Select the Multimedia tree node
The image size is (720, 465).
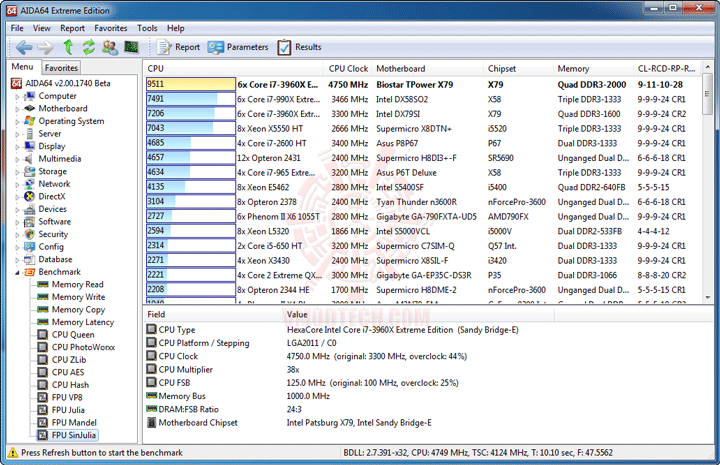[x=60, y=159]
